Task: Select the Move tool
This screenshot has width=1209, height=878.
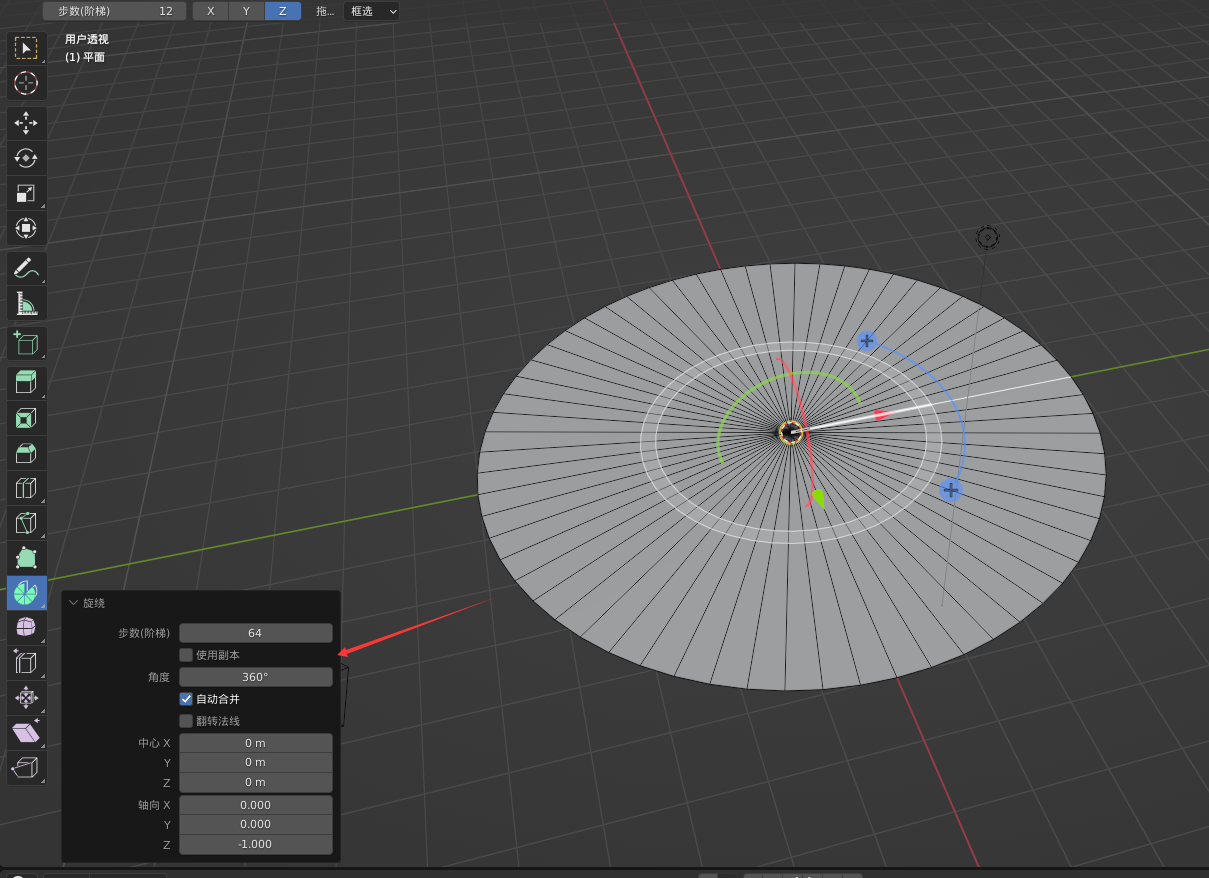Action: pos(26,123)
